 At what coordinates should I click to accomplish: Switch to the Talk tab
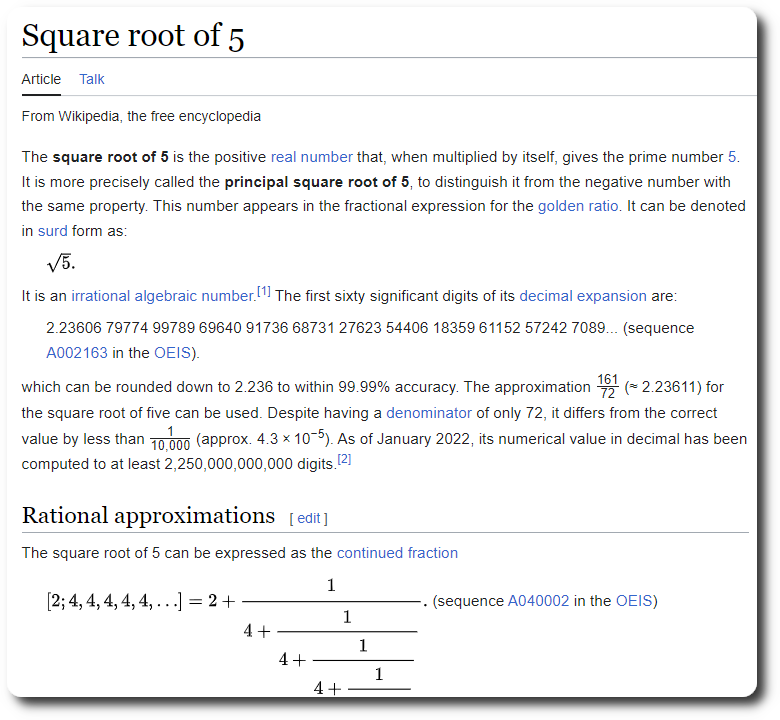pyautogui.click(x=92, y=79)
